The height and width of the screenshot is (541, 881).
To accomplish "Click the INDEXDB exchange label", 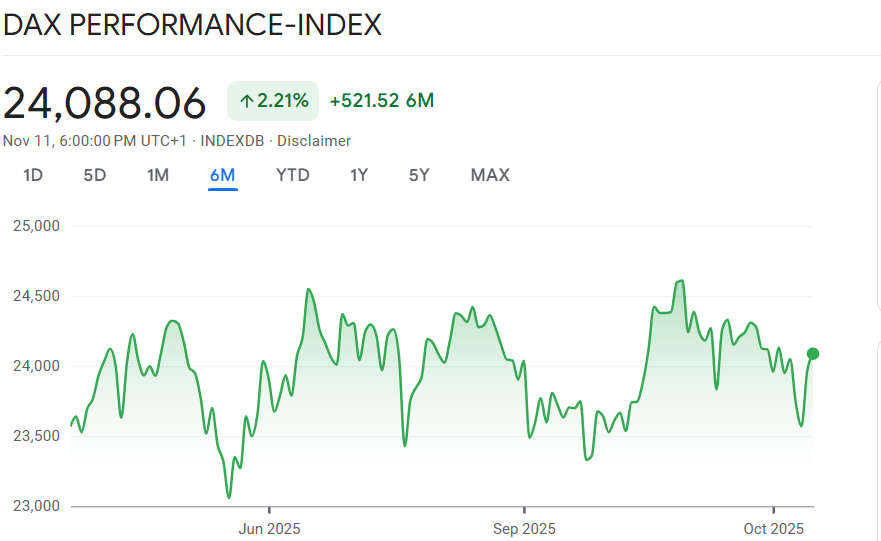I will (234, 141).
